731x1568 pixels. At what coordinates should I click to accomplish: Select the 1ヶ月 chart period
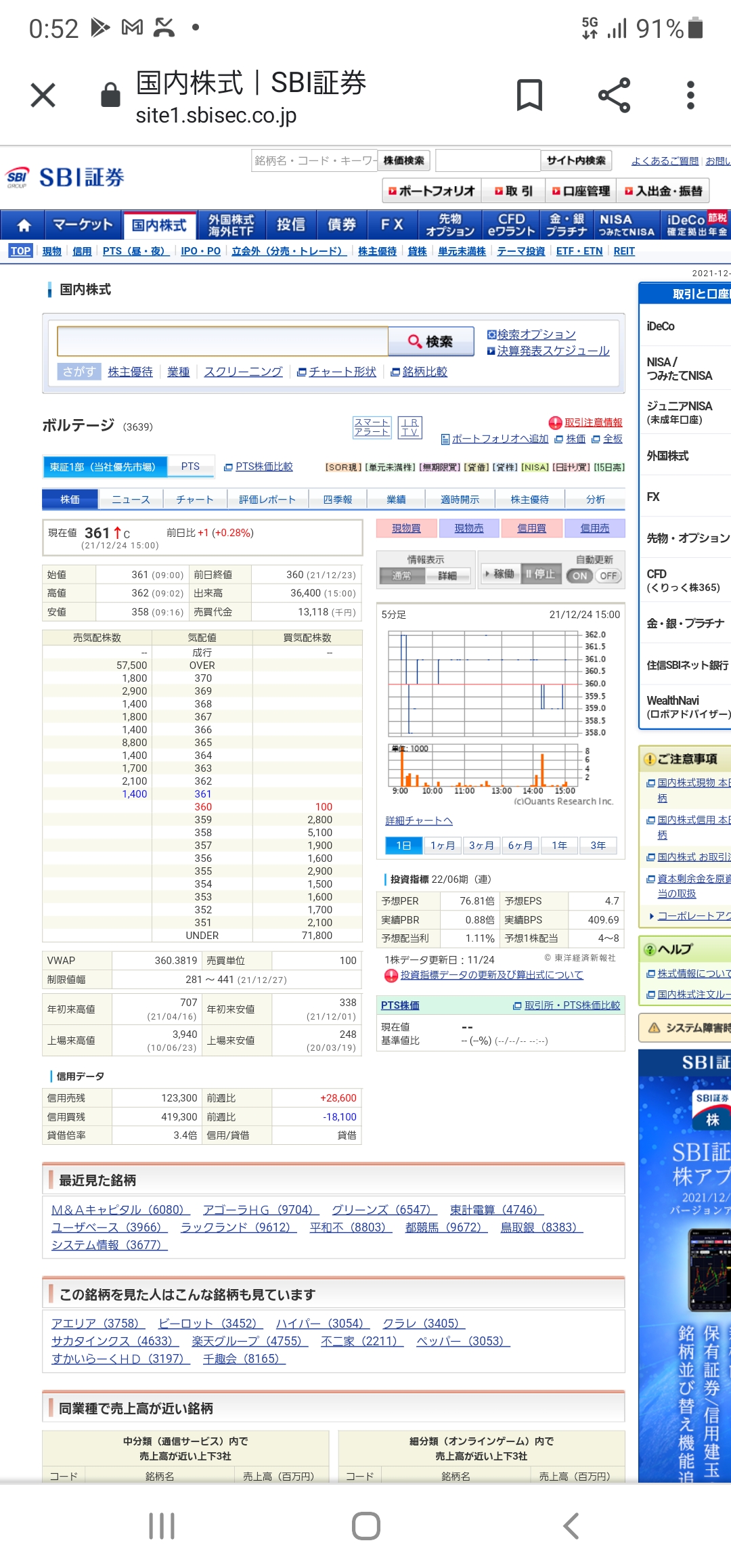pos(443,845)
